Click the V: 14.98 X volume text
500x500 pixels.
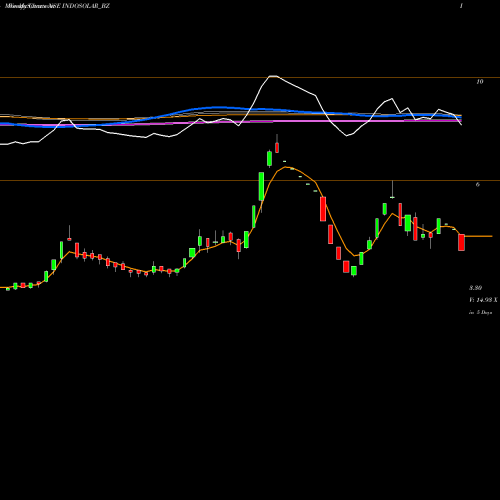click(x=483, y=300)
